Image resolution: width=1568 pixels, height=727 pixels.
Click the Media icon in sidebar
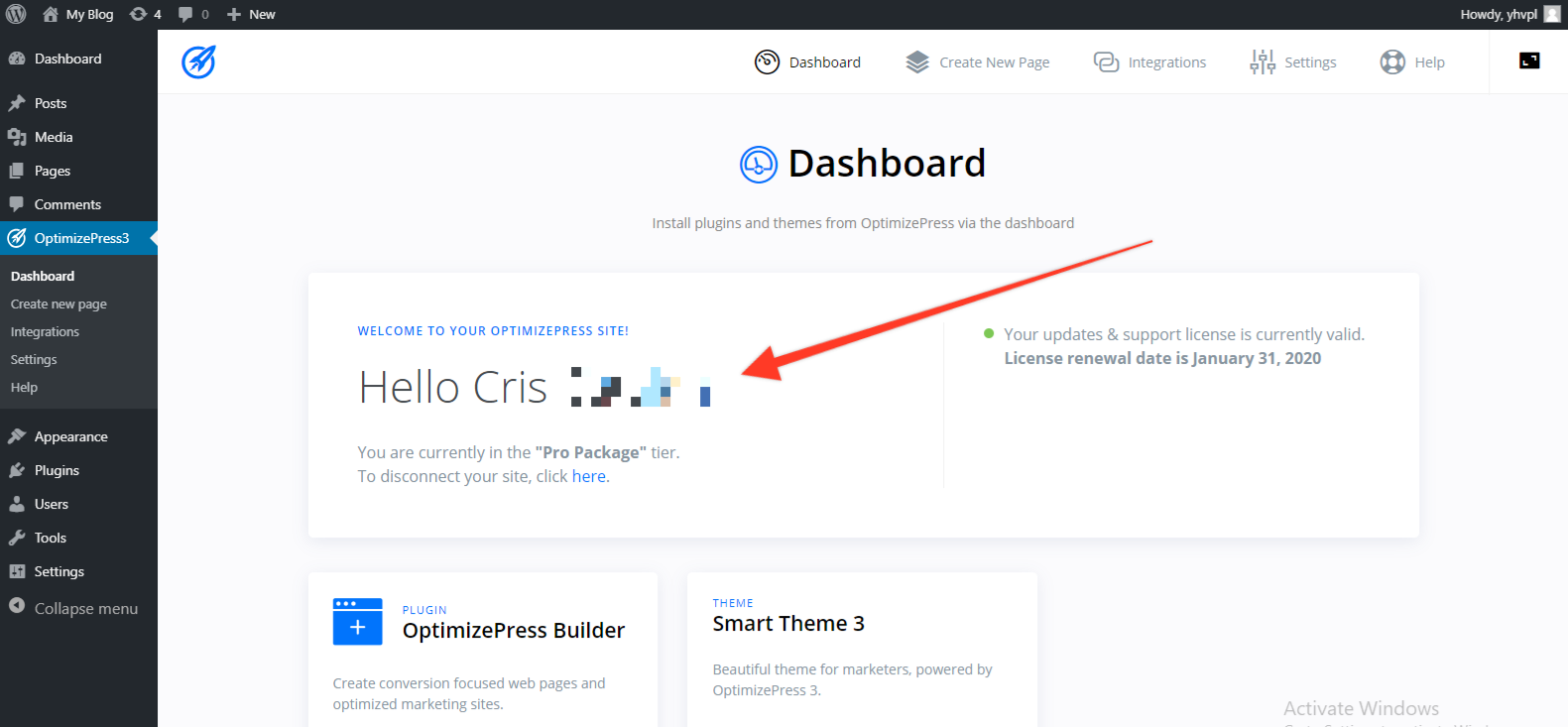(17, 137)
